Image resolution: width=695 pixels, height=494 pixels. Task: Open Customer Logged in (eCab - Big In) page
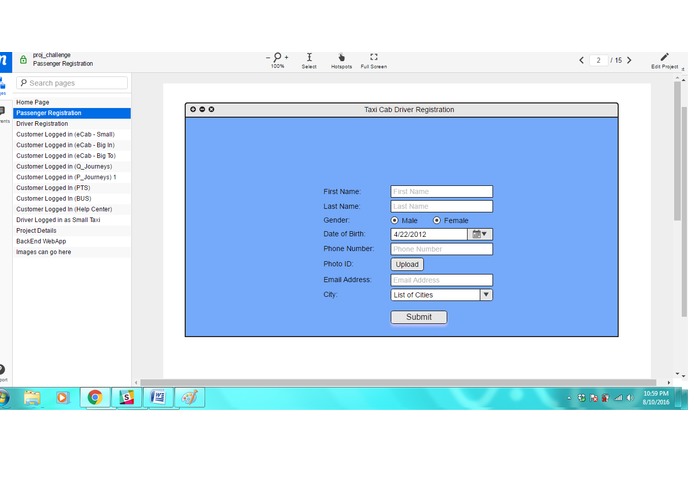72,145
